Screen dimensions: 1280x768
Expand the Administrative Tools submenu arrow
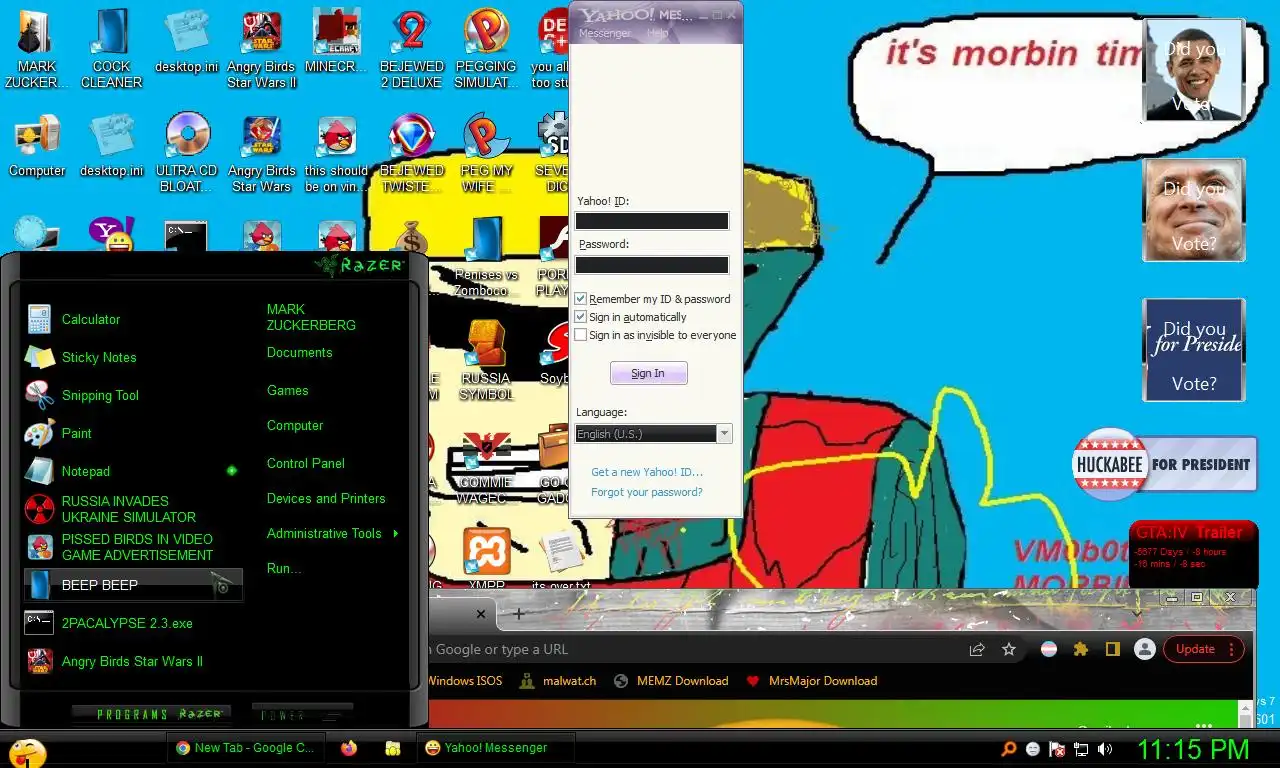[x=395, y=533]
